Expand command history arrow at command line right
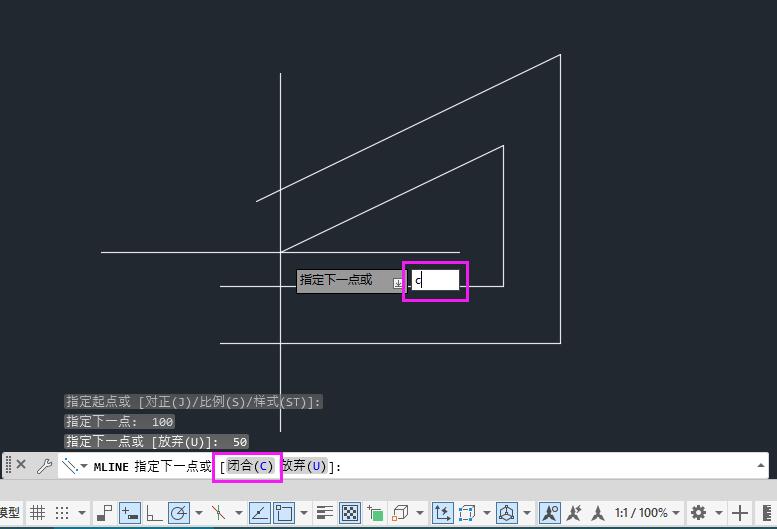Viewport: 777px width, 529px height. [761, 465]
